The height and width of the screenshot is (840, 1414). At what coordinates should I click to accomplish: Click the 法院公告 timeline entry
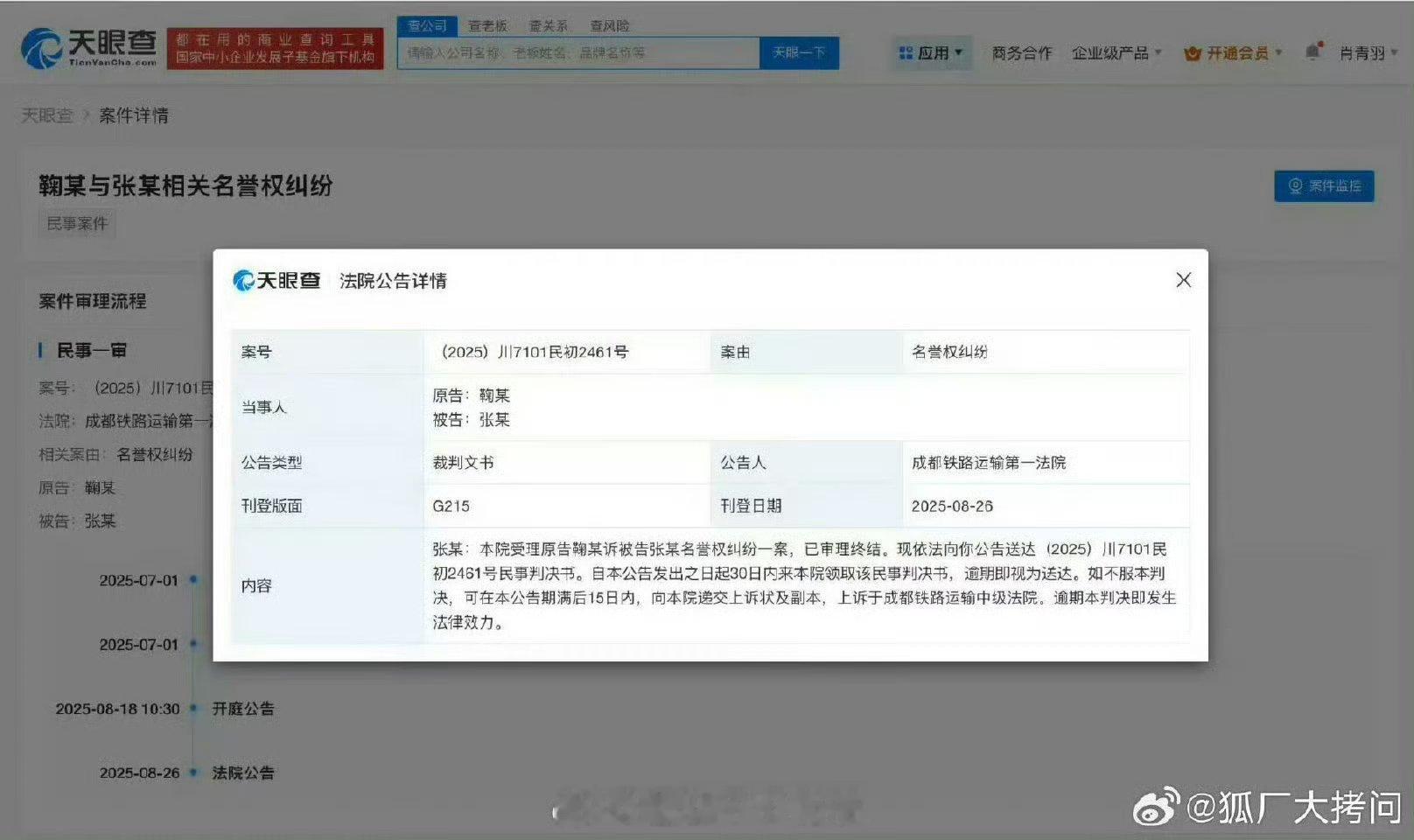pyautogui.click(x=243, y=773)
